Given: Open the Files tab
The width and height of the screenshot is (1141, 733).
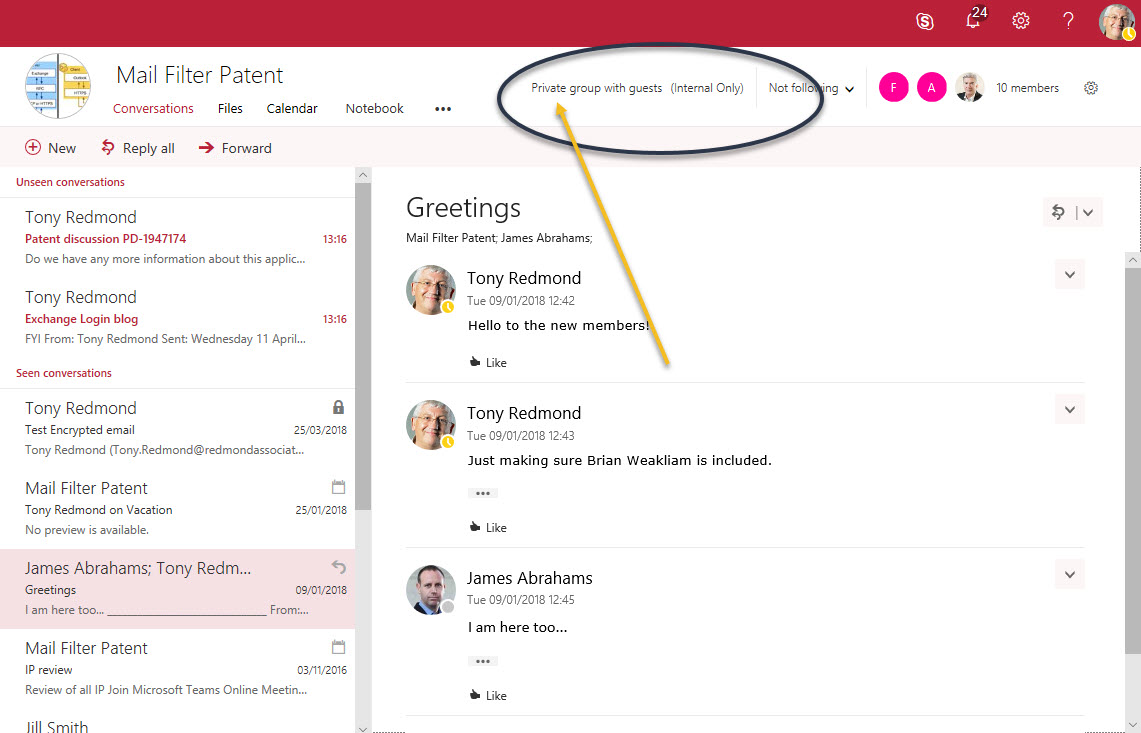Looking at the screenshot, I should (230, 108).
